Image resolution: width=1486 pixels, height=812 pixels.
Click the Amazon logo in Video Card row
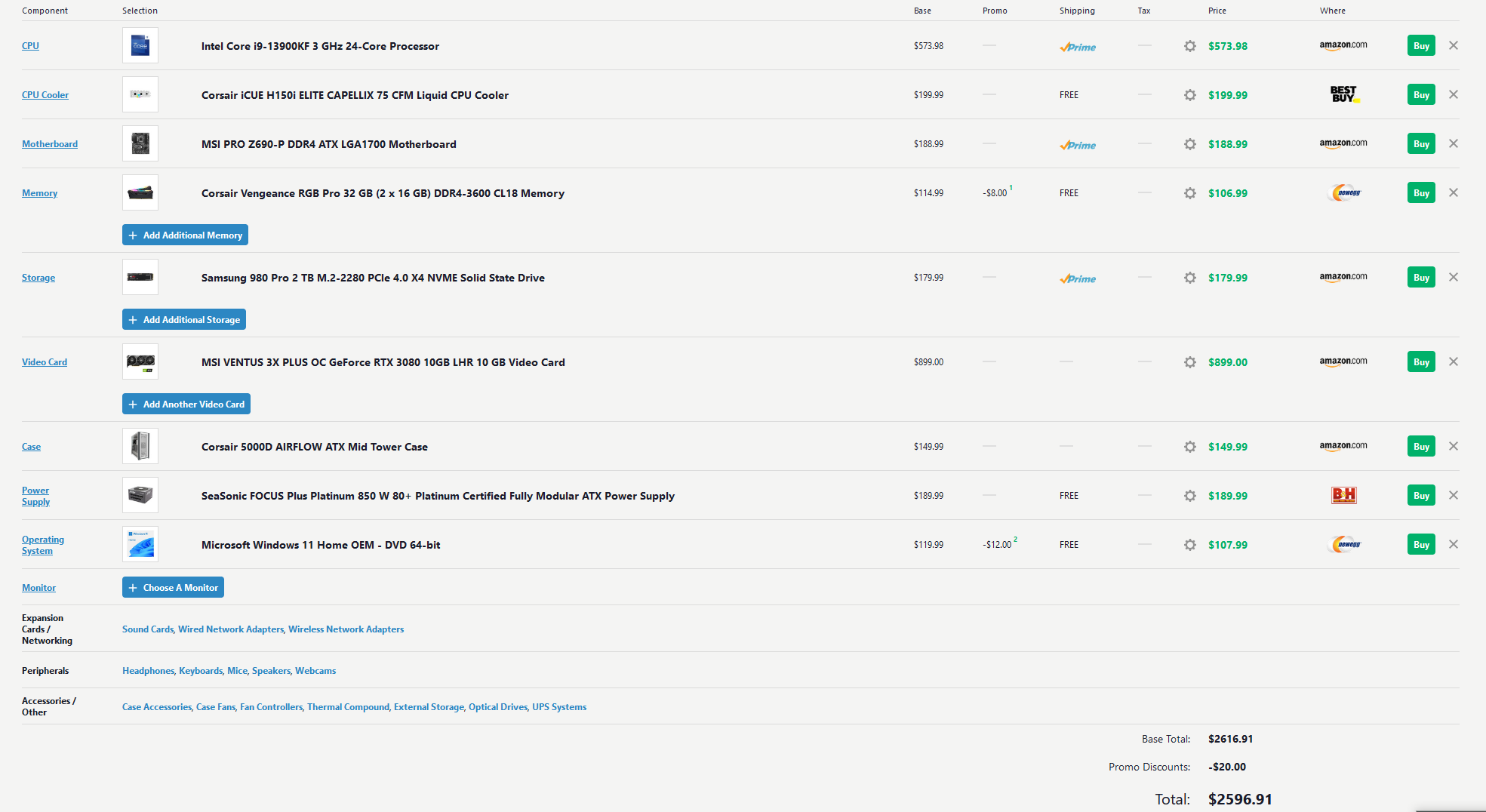point(1343,361)
